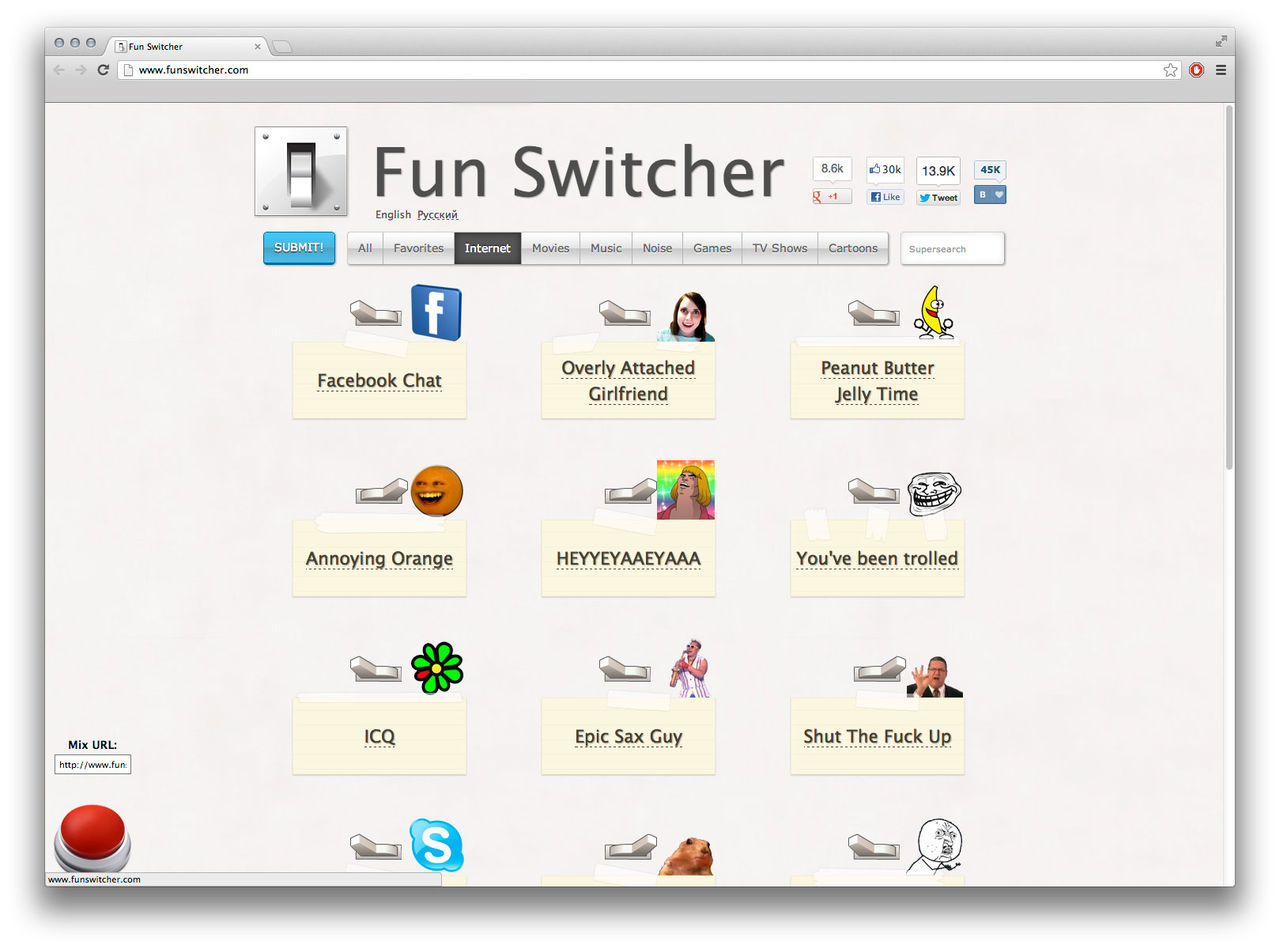Switch to the Music tab

[x=606, y=248]
